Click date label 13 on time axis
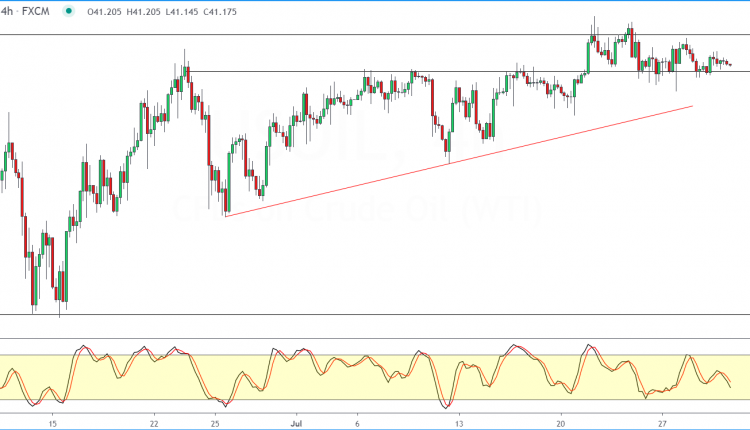 [x=459, y=424]
